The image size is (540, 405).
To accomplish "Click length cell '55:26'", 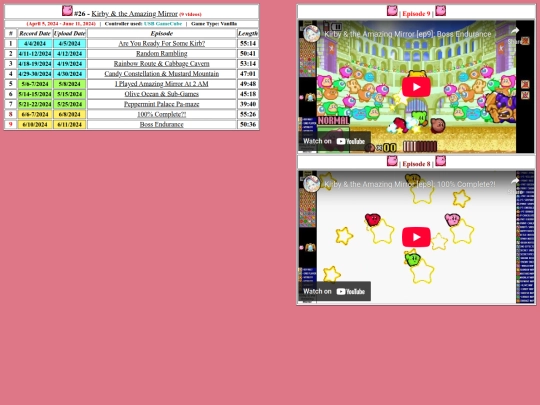I will (x=248, y=114).
